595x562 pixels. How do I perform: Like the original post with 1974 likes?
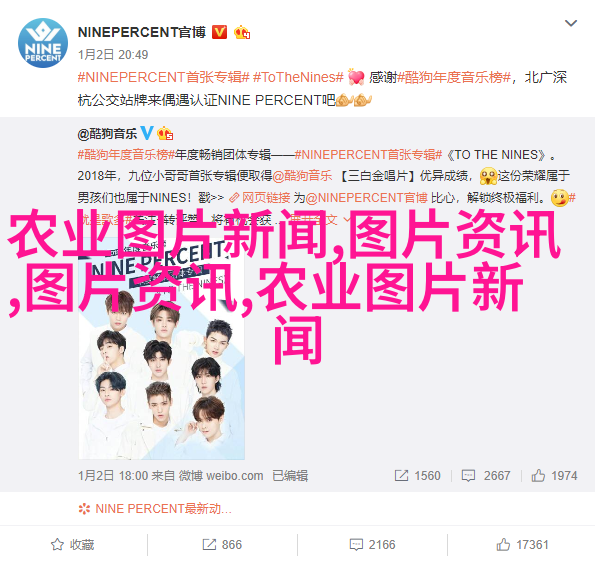coord(554,475)
